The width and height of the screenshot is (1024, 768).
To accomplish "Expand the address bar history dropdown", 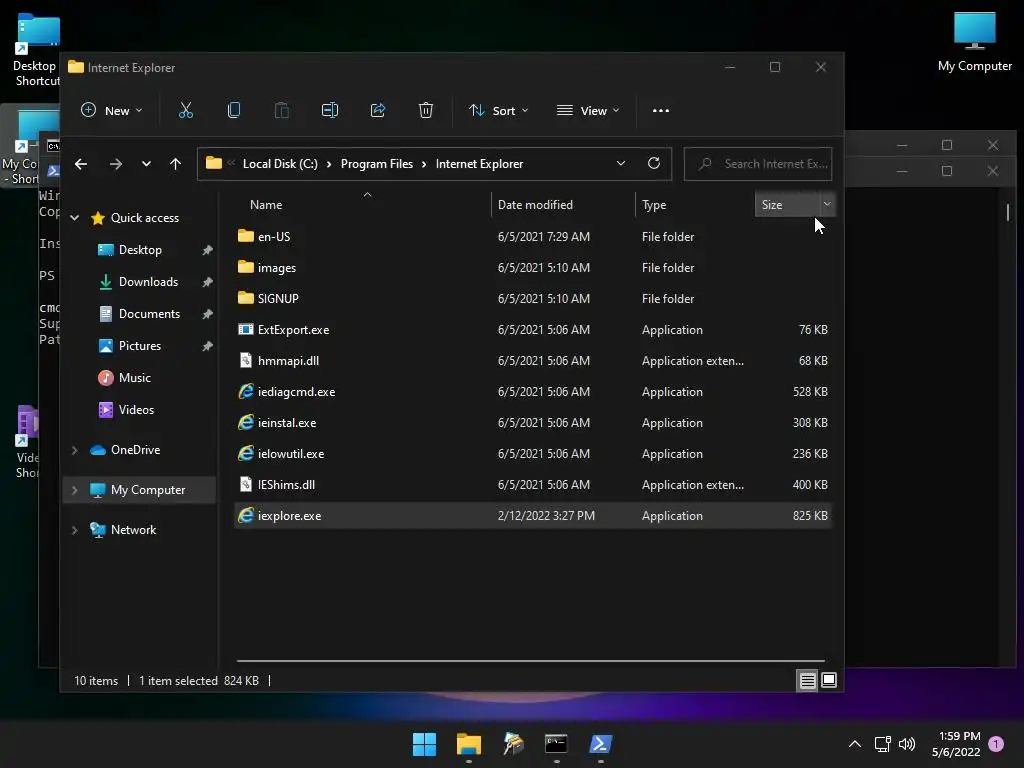I will click(x=621, y=163).
